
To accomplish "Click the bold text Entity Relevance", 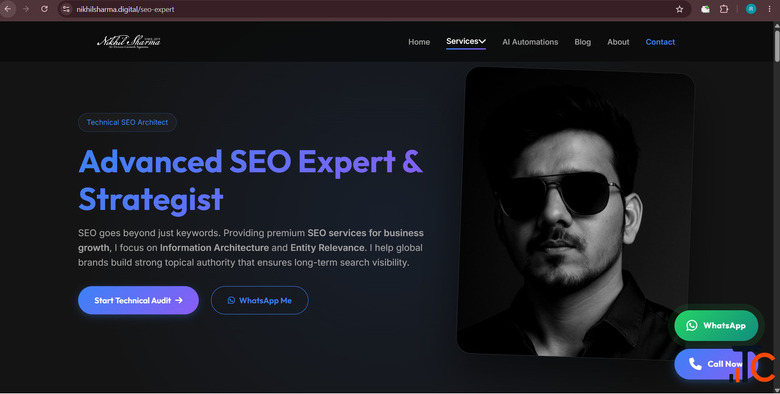I will tap(327, 248).
